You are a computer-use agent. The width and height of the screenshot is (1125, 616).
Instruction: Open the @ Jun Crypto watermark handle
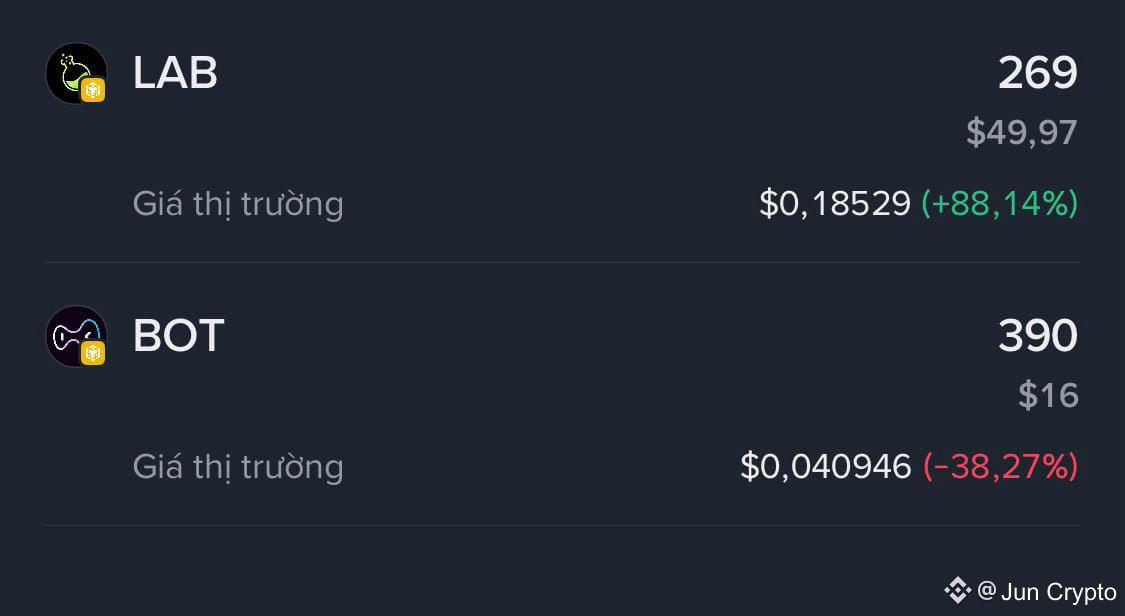(x=1047, y=592)
